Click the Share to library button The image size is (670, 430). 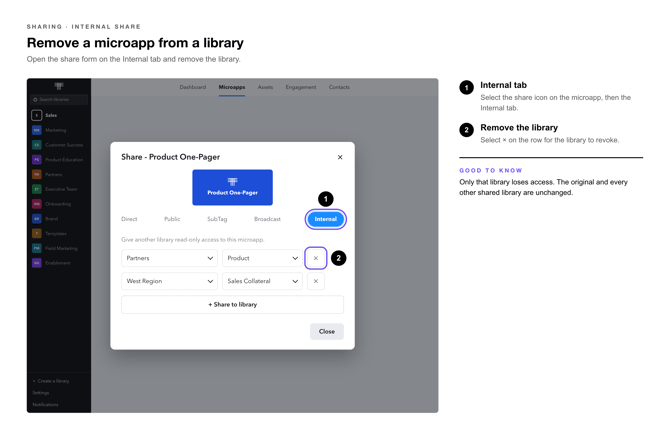(232, 305)
